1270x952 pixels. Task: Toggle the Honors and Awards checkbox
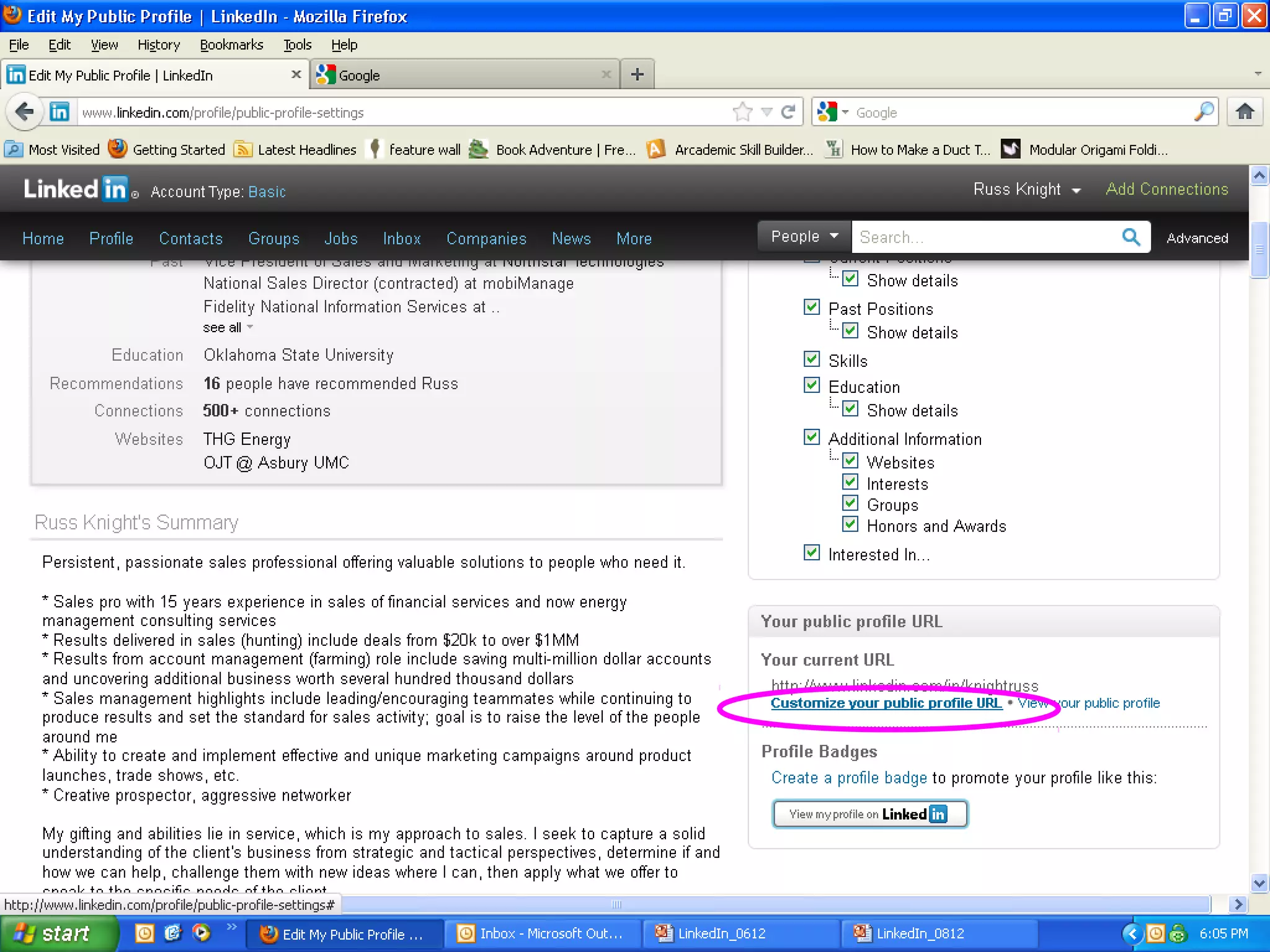tap(850, 524)
